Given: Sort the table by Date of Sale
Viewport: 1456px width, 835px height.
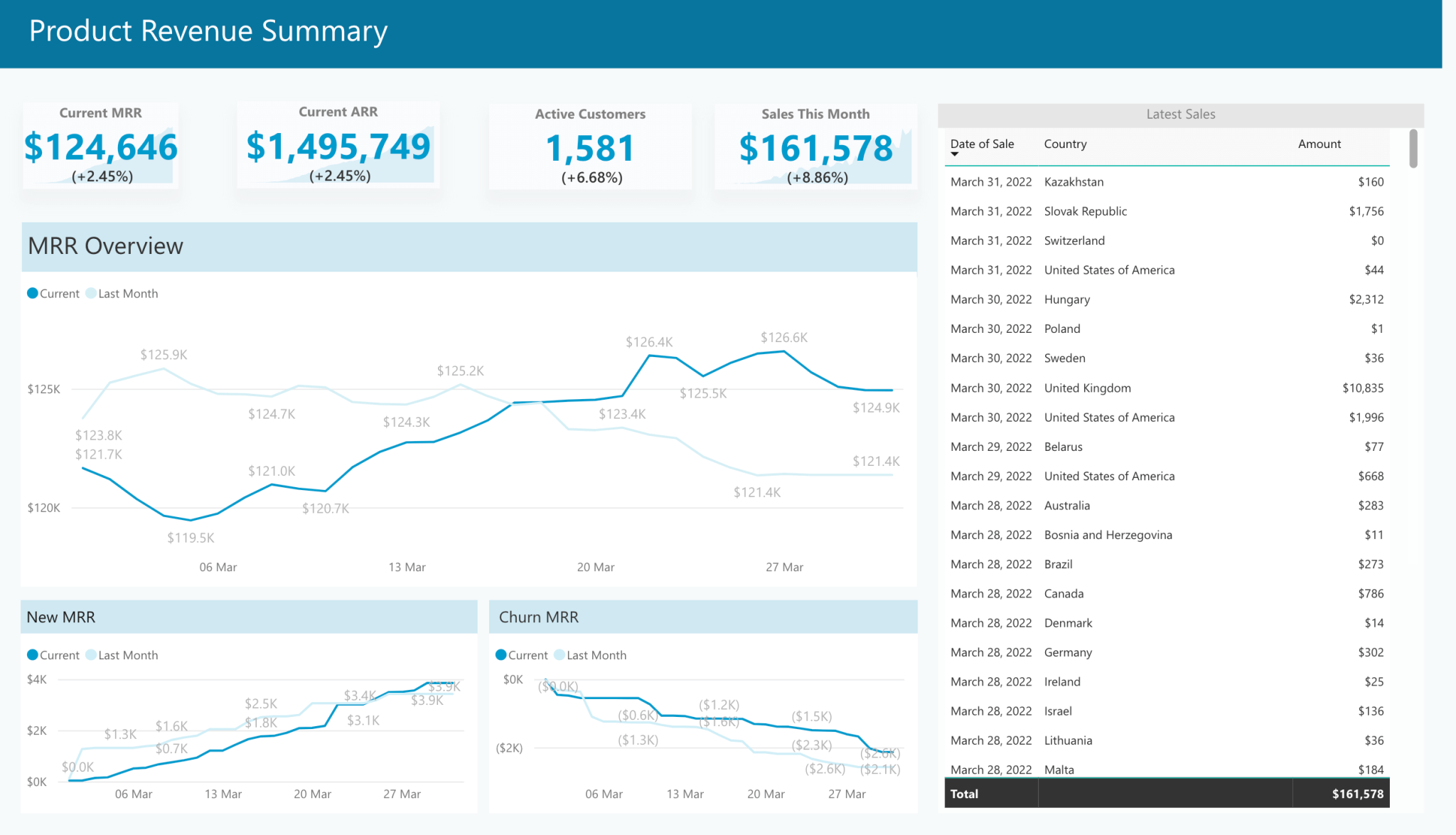Looking at the screenshot, I should click(x=982, y=144).
